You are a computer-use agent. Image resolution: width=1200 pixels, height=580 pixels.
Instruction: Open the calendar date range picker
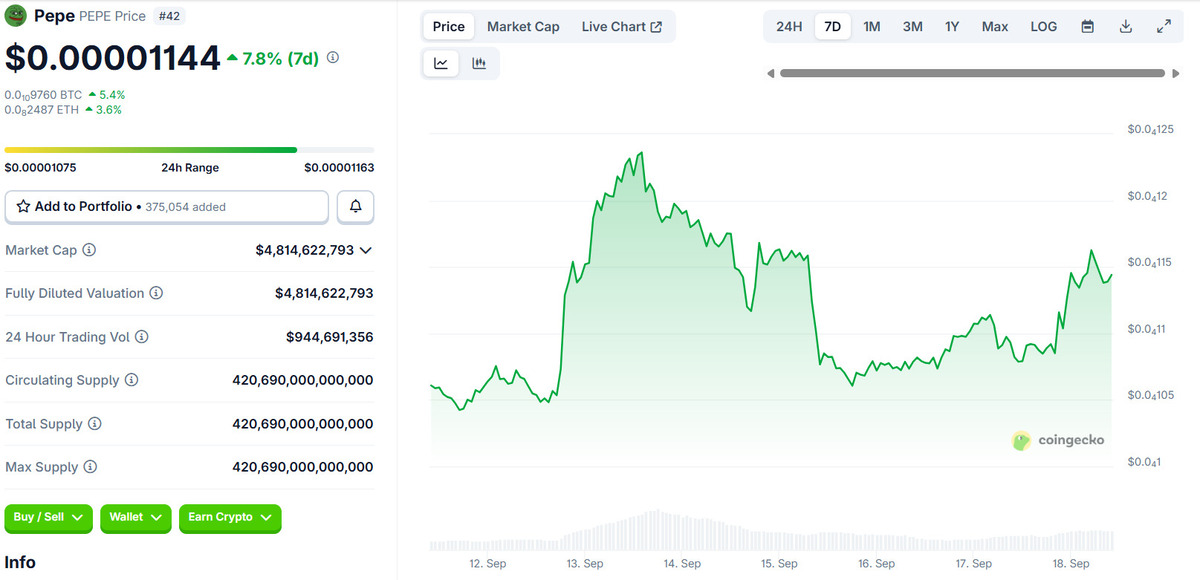click(1088, 27)
